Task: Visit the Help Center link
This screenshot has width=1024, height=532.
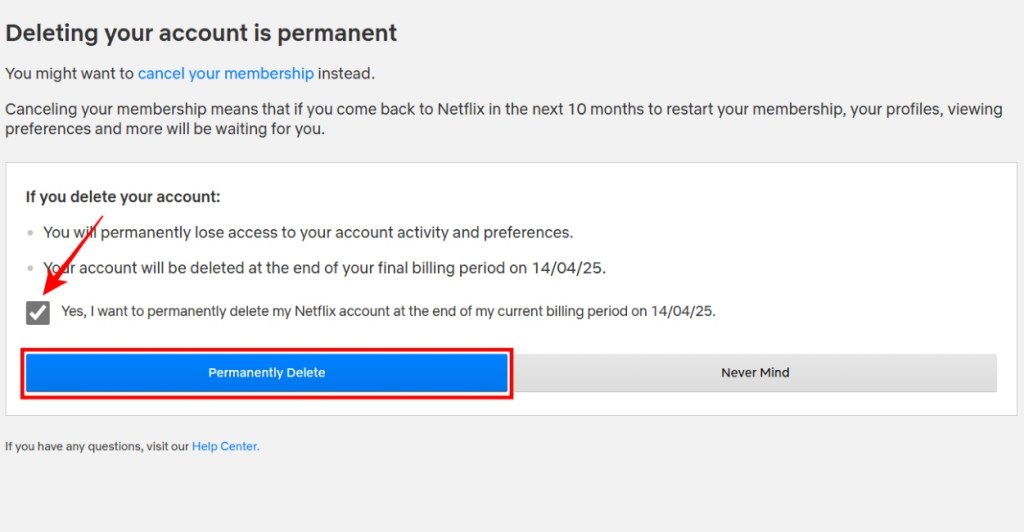Action: click(225, 447)
